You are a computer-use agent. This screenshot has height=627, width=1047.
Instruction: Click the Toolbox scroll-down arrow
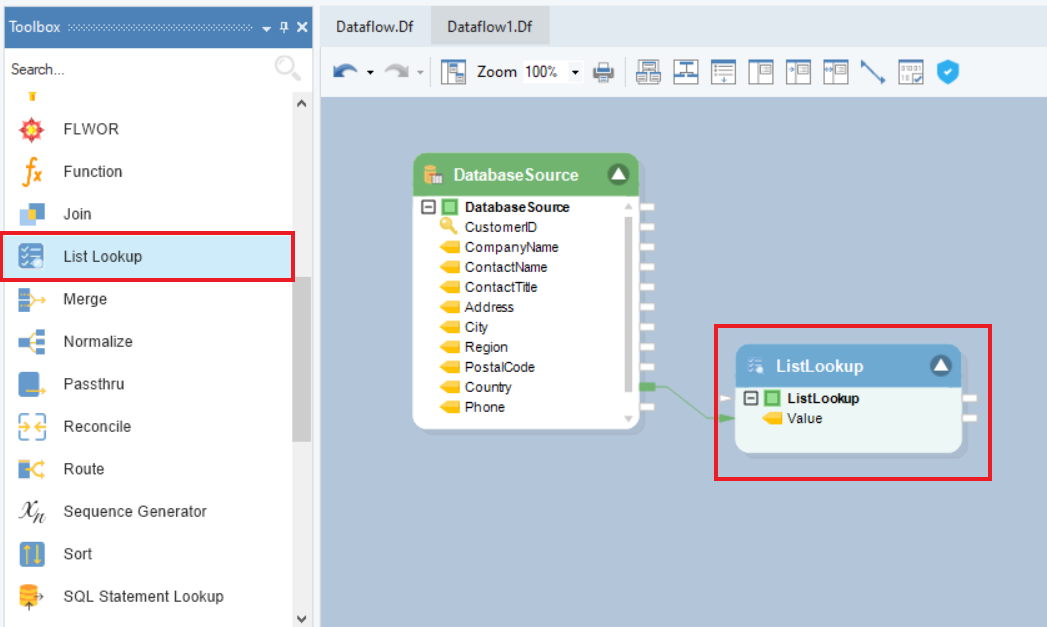(x=302, y=618)
